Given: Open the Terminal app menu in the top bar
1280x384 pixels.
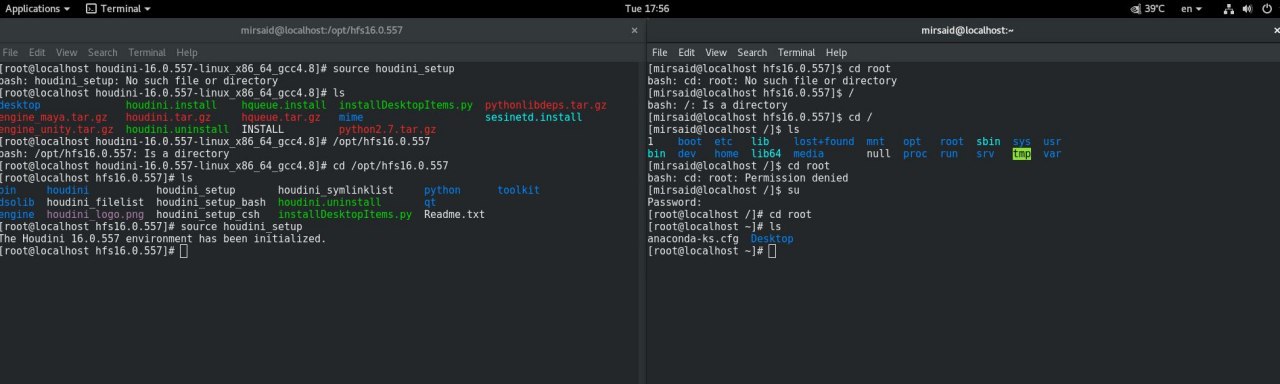Looking at the screenshot, I should pyautogui.click(x=118, y=8).
